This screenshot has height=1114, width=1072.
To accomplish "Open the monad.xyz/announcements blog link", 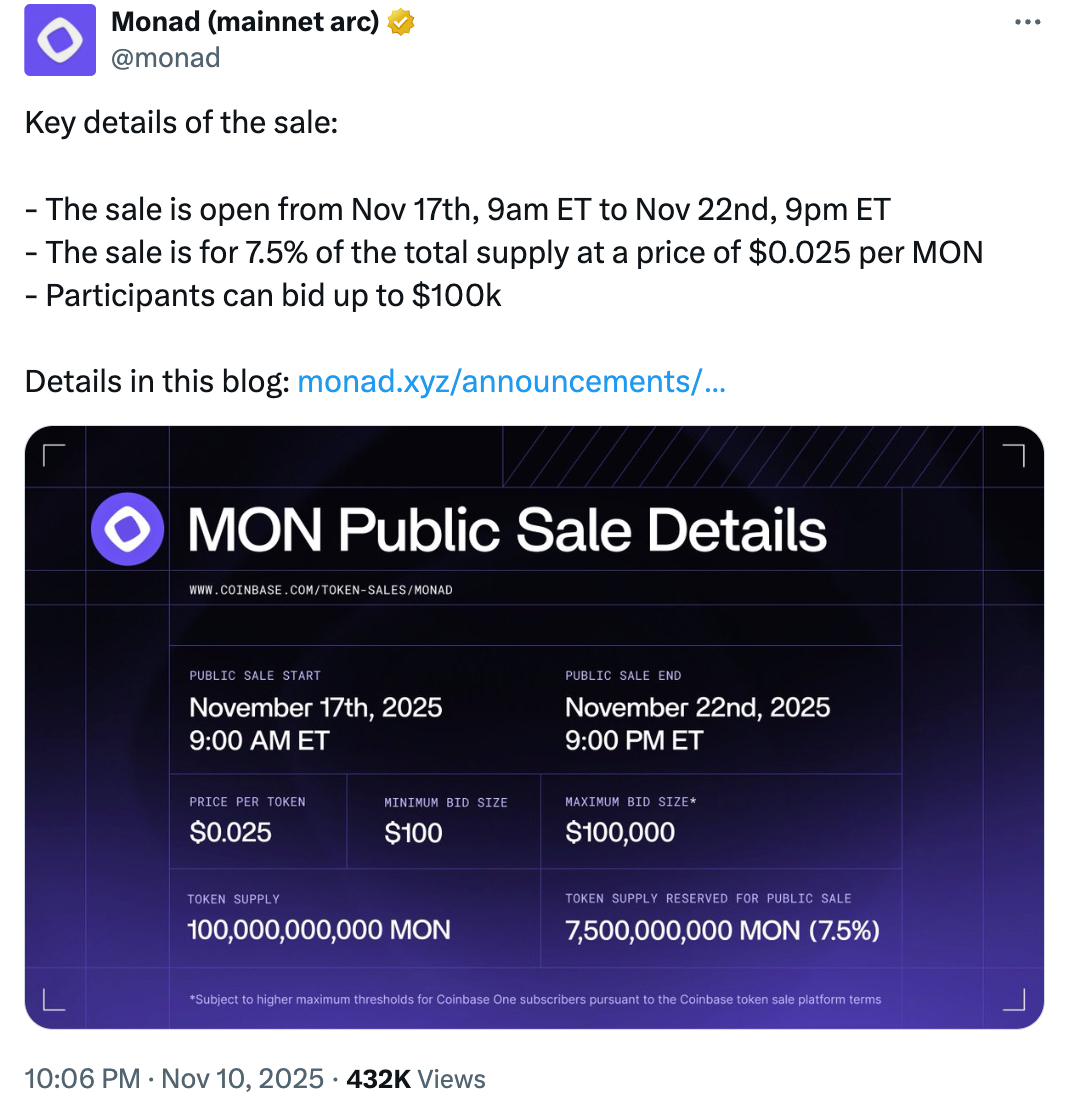I will pos(511,381).
